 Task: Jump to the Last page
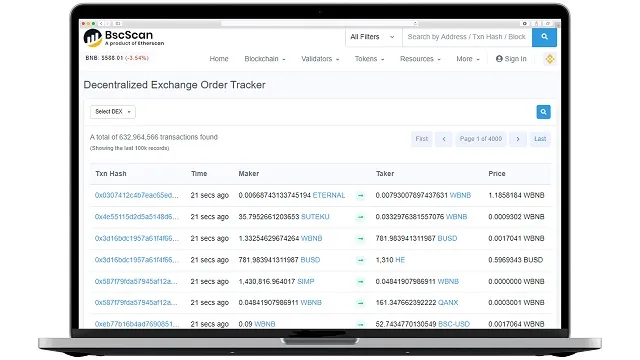(540, 139)
